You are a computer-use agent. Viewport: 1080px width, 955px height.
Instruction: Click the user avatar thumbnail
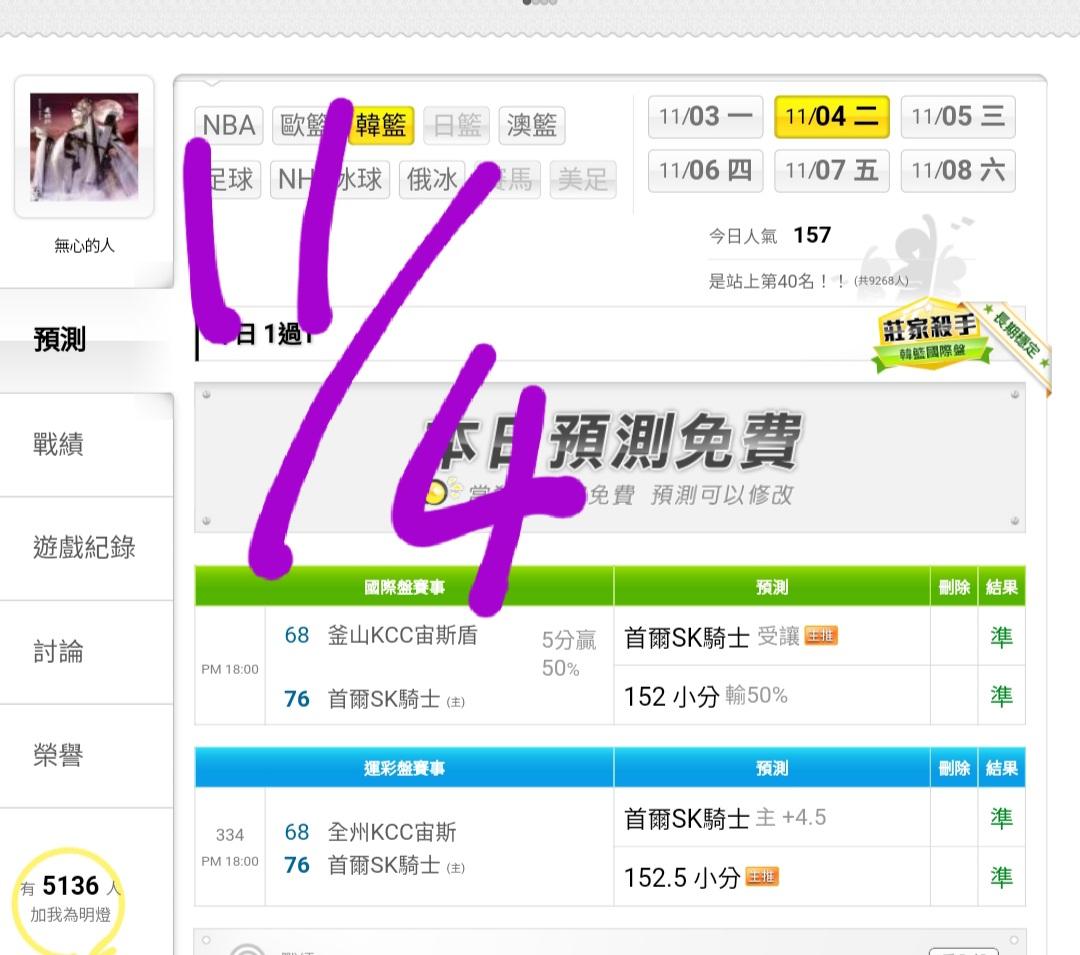pyautogui.click(x=84, y=147)
